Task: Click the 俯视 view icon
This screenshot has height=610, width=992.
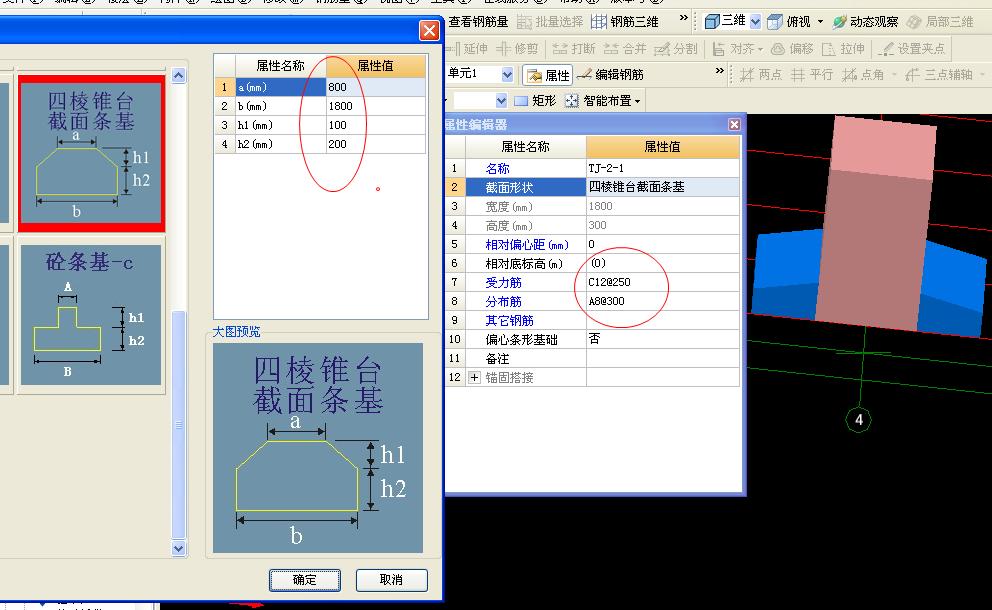Action: (774, 22)
